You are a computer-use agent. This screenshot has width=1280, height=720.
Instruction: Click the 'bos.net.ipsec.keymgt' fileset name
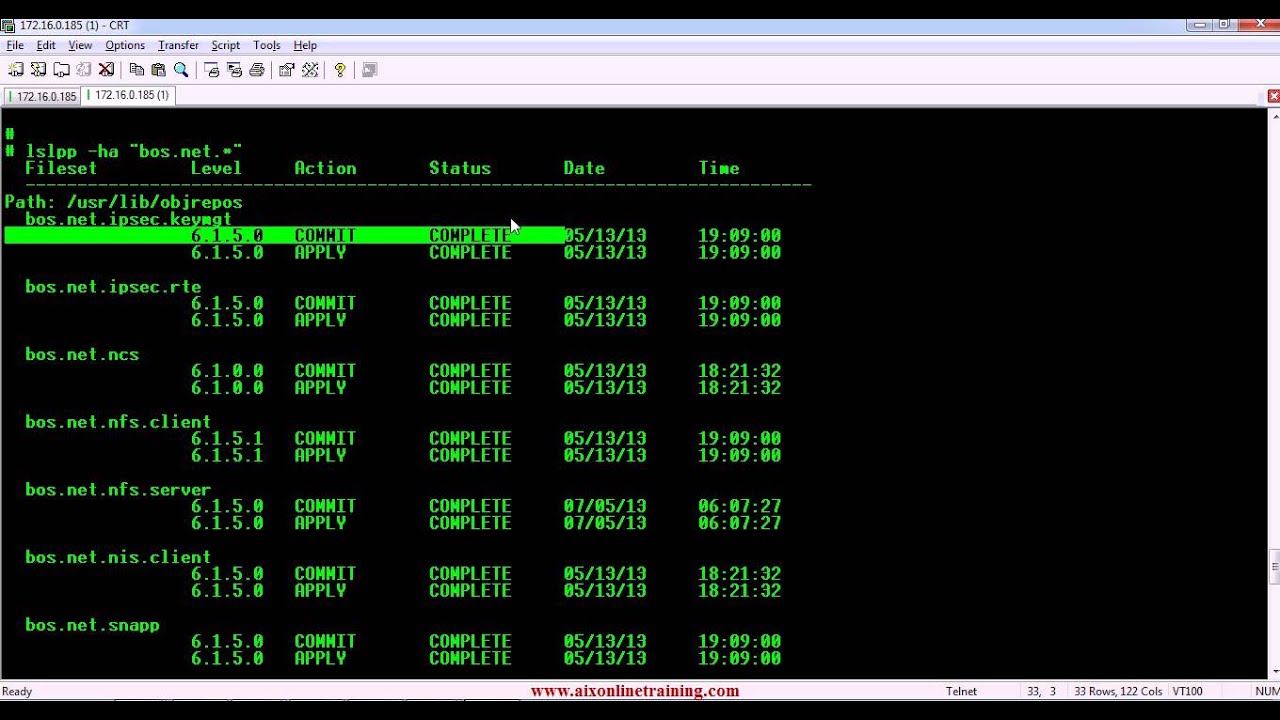pos(128,219)
